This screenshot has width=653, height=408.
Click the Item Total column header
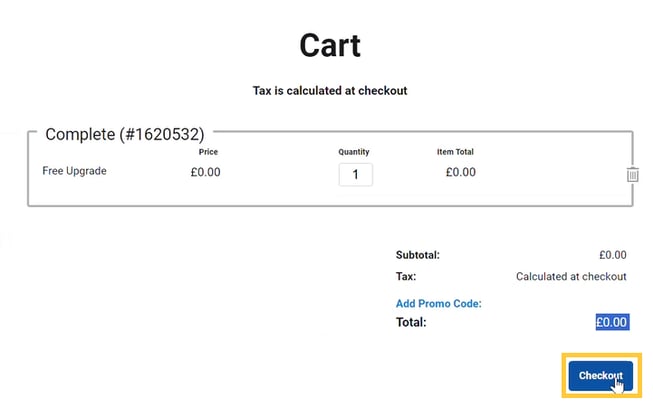tap(455, 152)
